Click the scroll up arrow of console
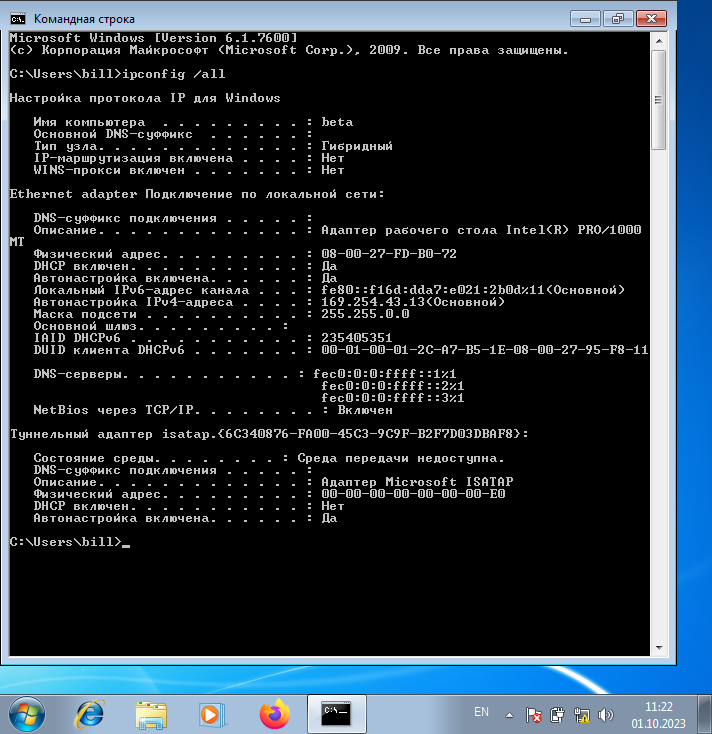 [659, 41]
